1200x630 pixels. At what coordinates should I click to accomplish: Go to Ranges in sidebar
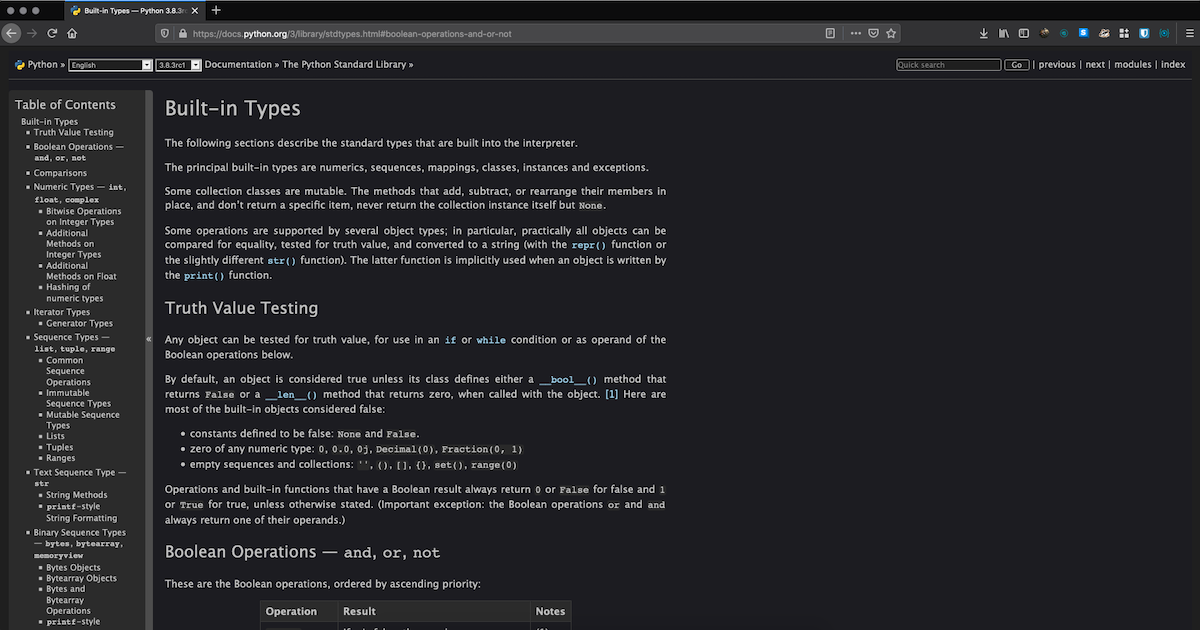pos(60,458)
